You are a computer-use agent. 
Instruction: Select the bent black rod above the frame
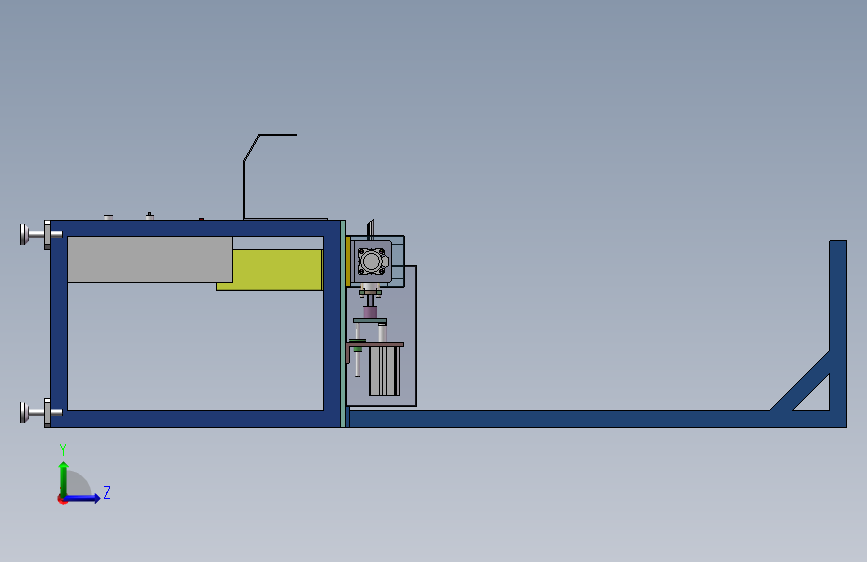point(244,188)
